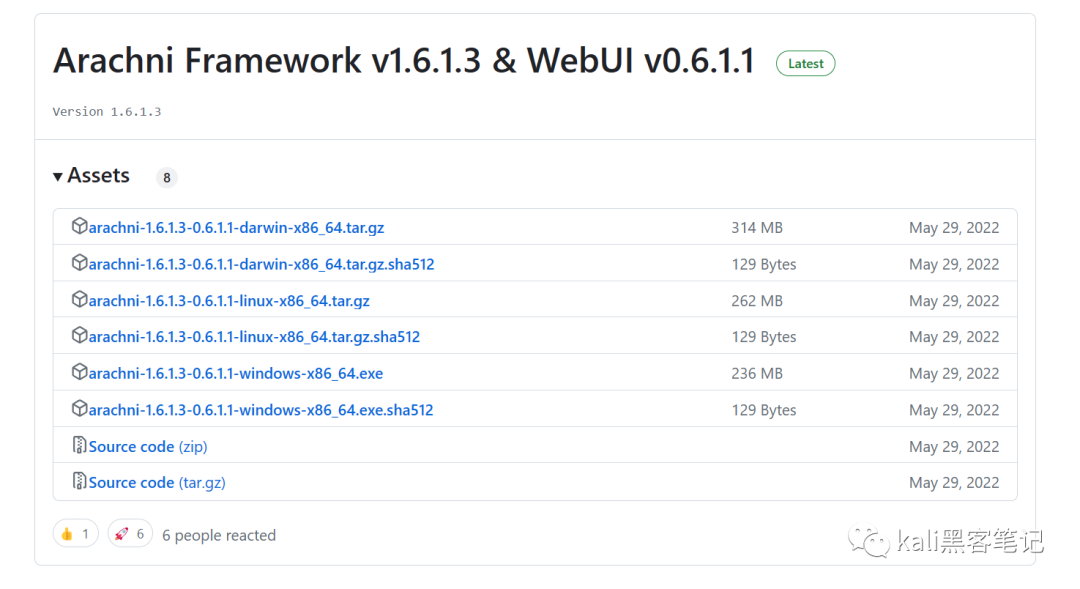
Task: Click zip file icon beside Source code (zip)
Action: pos(79,446)
